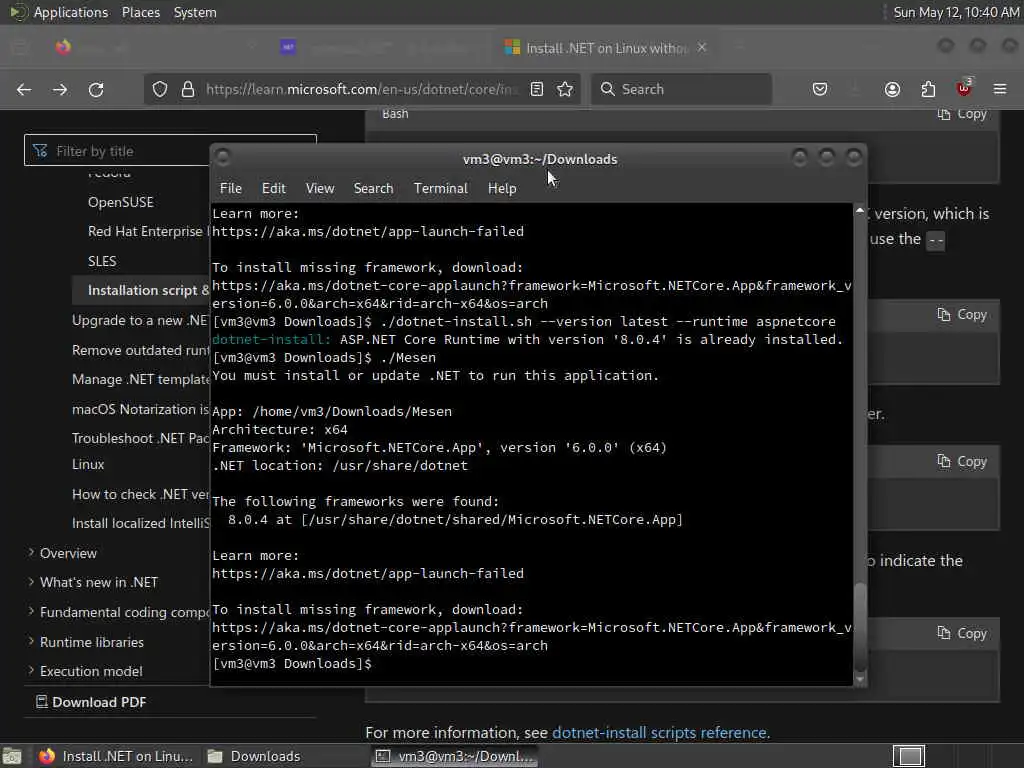1024x768 pixels.
Task: Switch to Downloads folder in taskbar
Action: click(255, 756)
